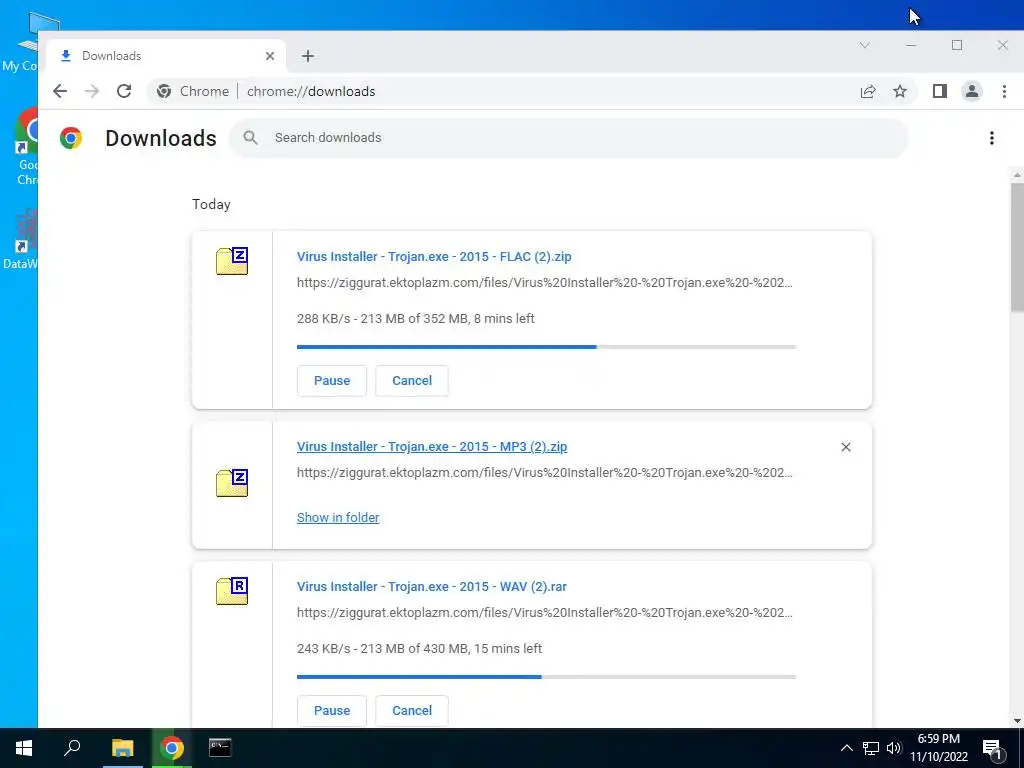Open taskbar search magnifier
The width and height of the screenshot is (1024, 768).
point(72,748)
